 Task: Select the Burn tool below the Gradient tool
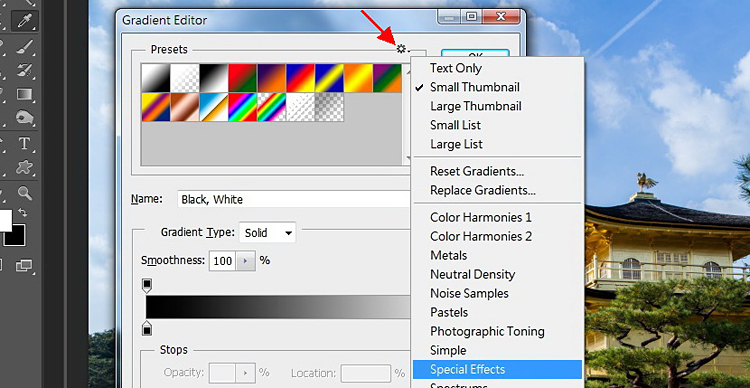tap(23, 117)
